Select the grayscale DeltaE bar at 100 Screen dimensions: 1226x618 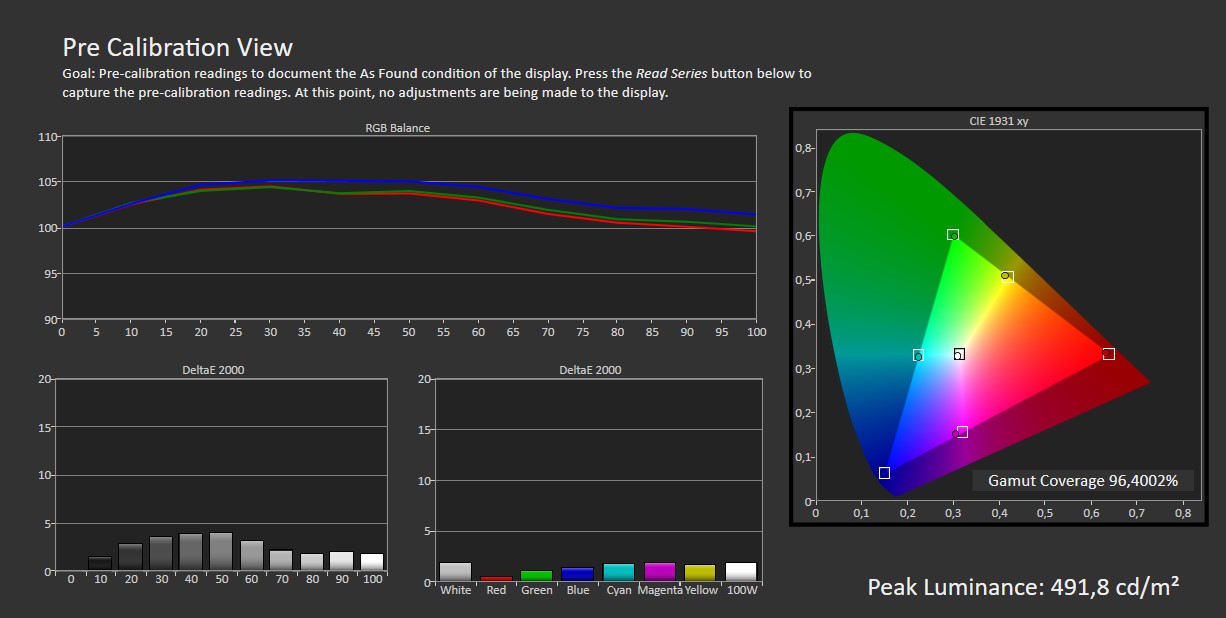coord(372,562)
